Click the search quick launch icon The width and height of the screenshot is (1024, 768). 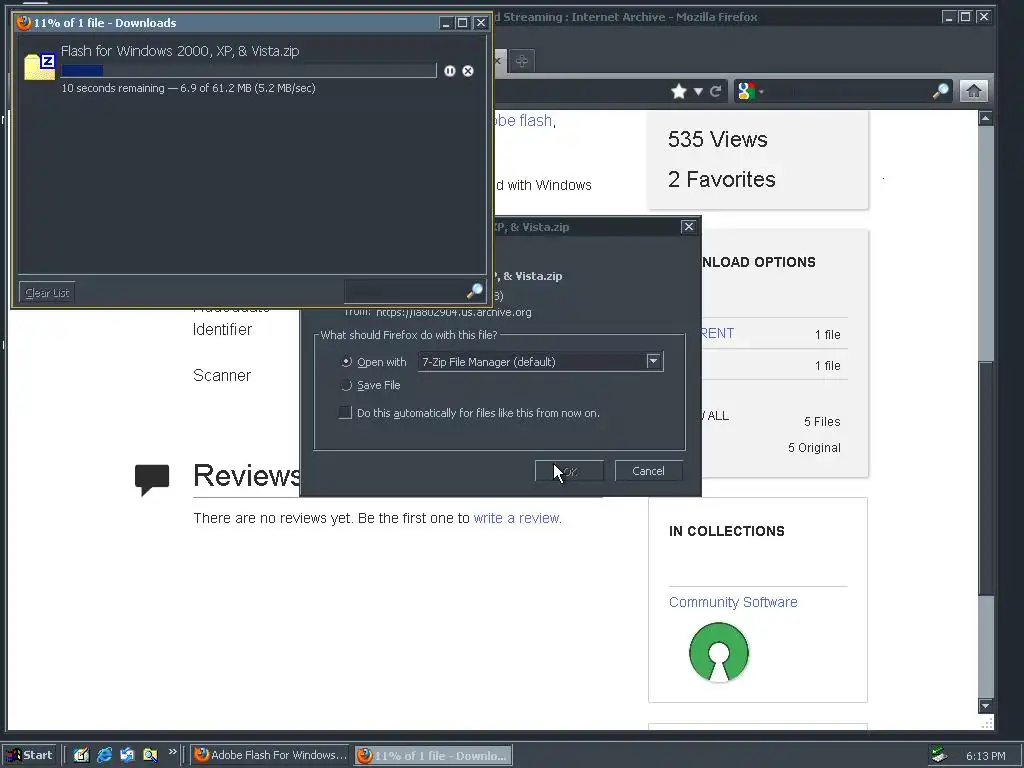[x=150, y=755]
